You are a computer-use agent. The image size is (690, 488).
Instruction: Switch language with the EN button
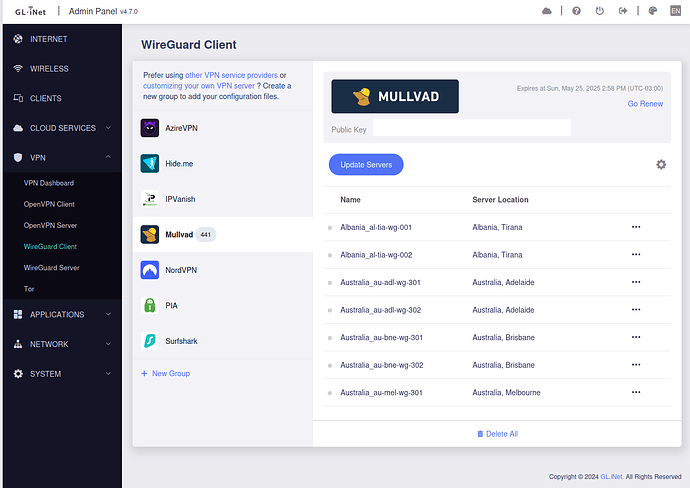pos(677,11)
